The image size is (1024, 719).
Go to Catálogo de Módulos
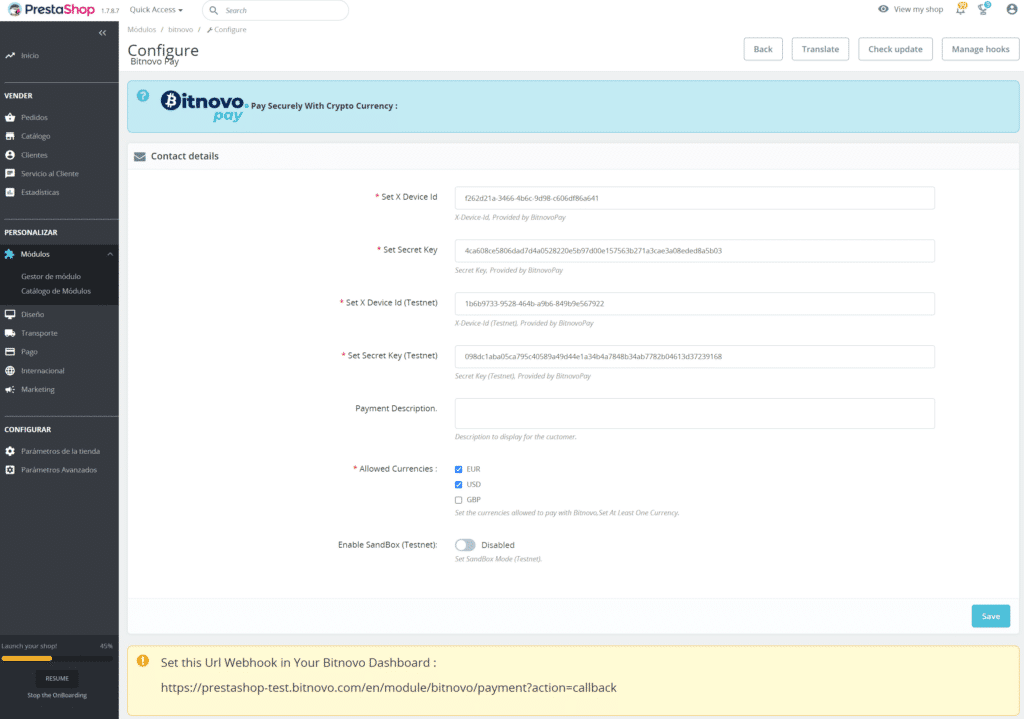tap(56, 291)
